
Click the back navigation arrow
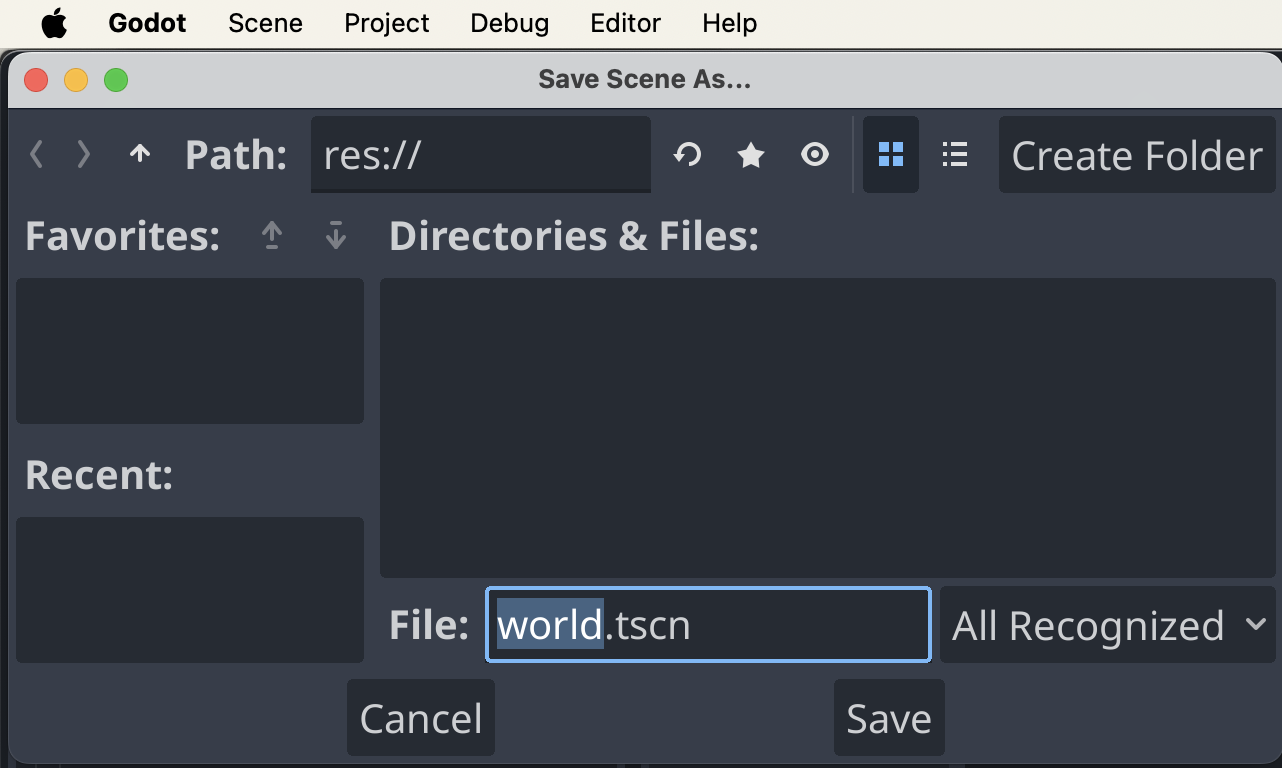click(x=36, y=154)
